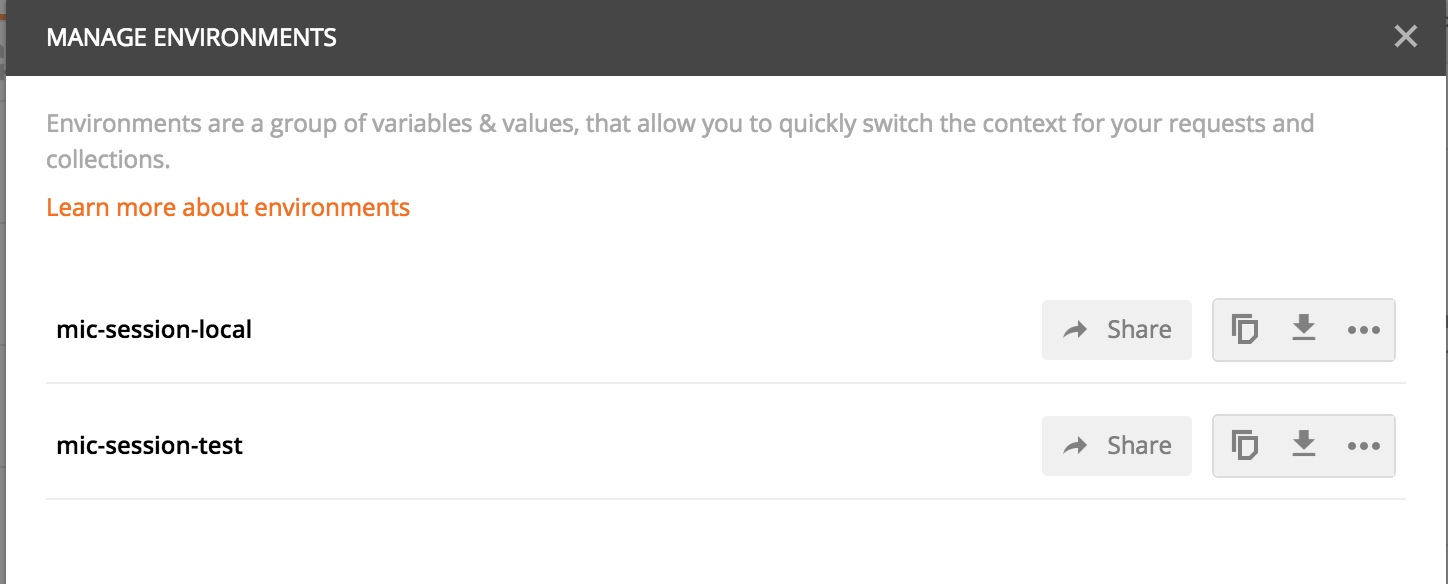Click blank area below the mic-session-test row
Viewport: 1448px width, 584px height.
[x=725, y=542]
